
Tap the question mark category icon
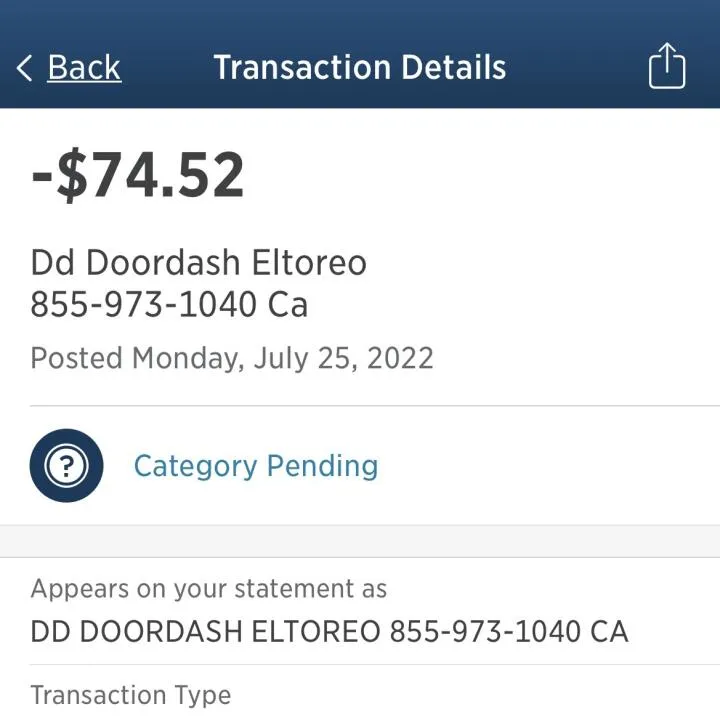67,466
